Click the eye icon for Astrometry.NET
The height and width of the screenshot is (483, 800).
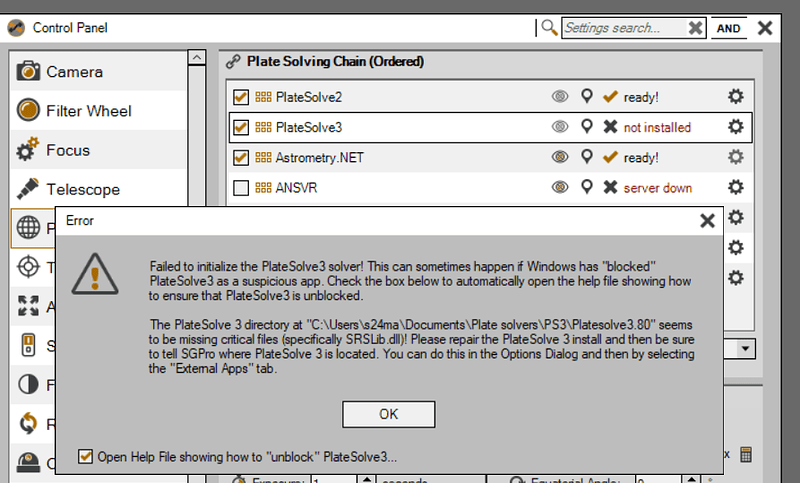(x=560, y=157)
